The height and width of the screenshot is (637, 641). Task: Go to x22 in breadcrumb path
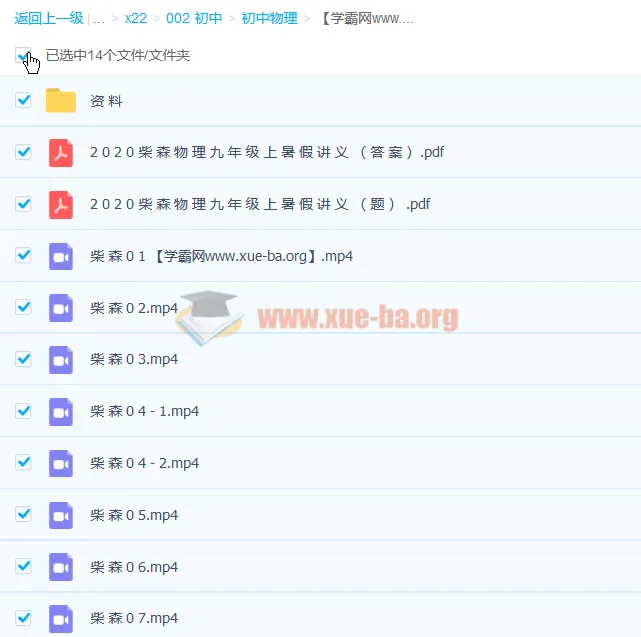137,18
